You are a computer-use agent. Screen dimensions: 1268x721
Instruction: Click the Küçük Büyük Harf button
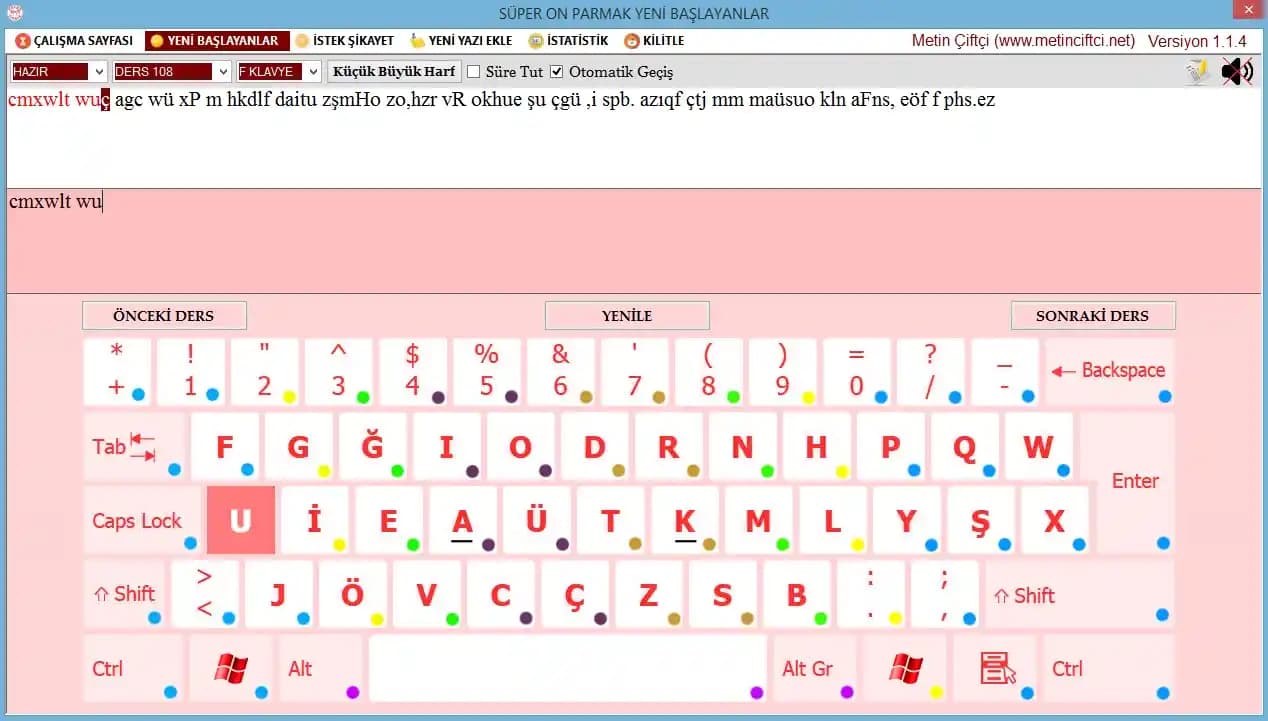[394, 72]
